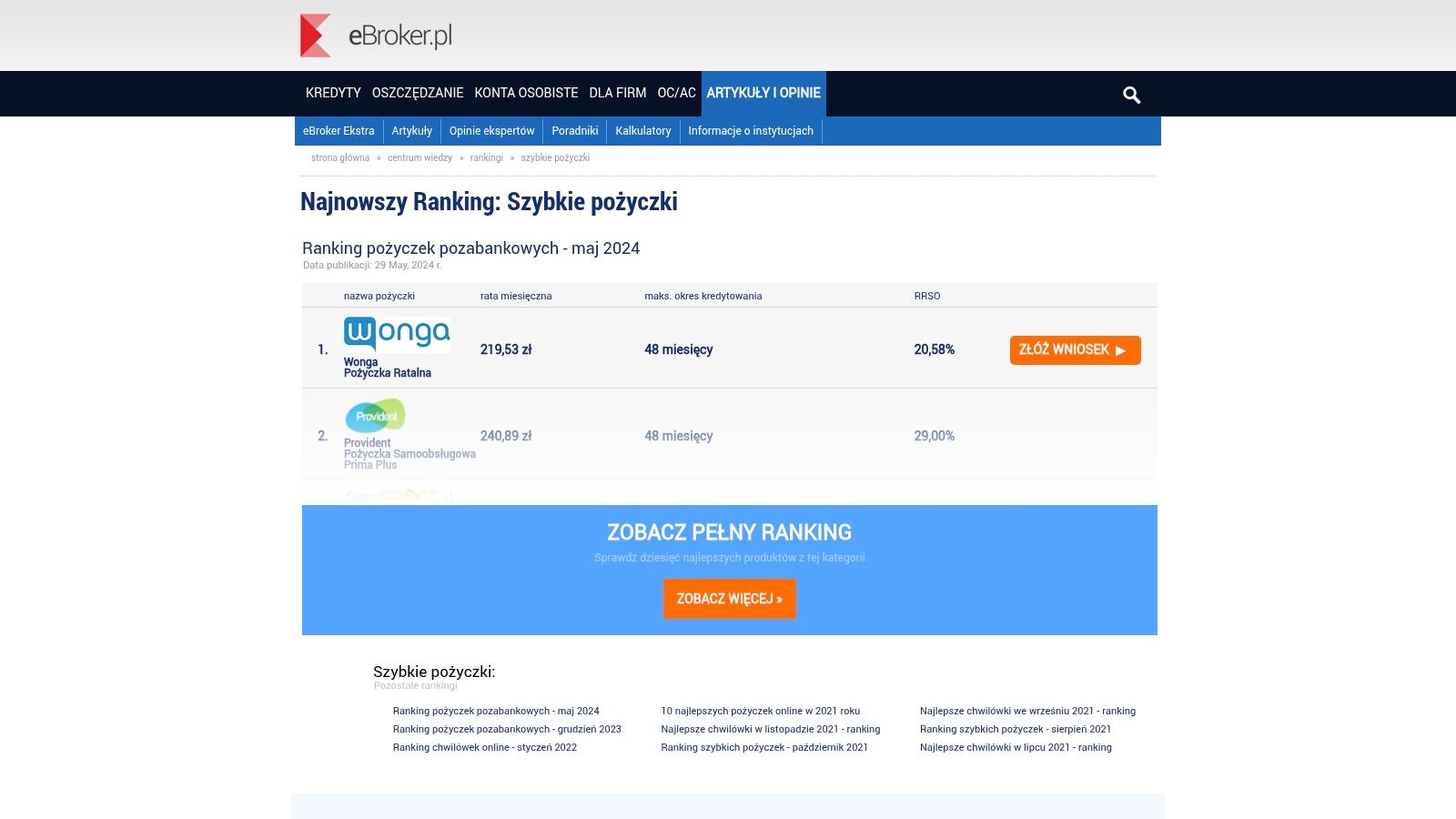Open the OSZCZĘDZANIE menu

point(418,93)
